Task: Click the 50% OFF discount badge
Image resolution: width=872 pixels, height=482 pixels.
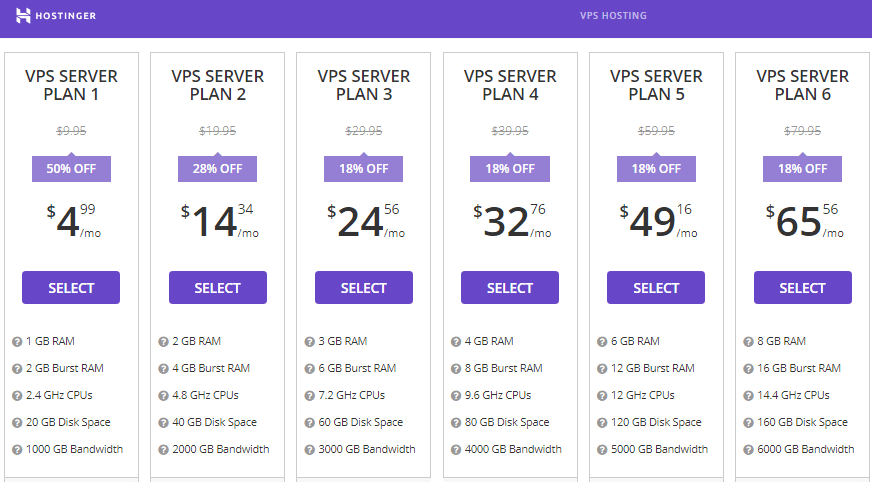Action: [x=71, y=168]
